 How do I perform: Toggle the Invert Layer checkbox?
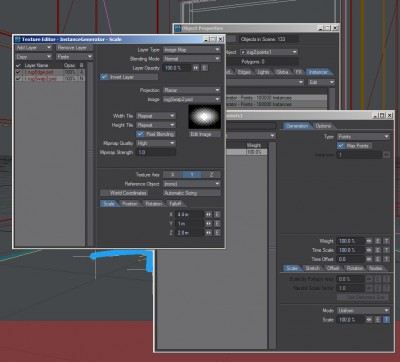coord(104,77)
